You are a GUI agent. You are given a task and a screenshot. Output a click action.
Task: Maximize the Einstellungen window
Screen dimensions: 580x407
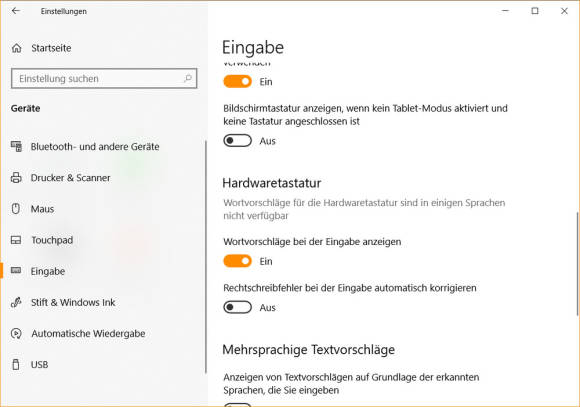click(535, 11)
